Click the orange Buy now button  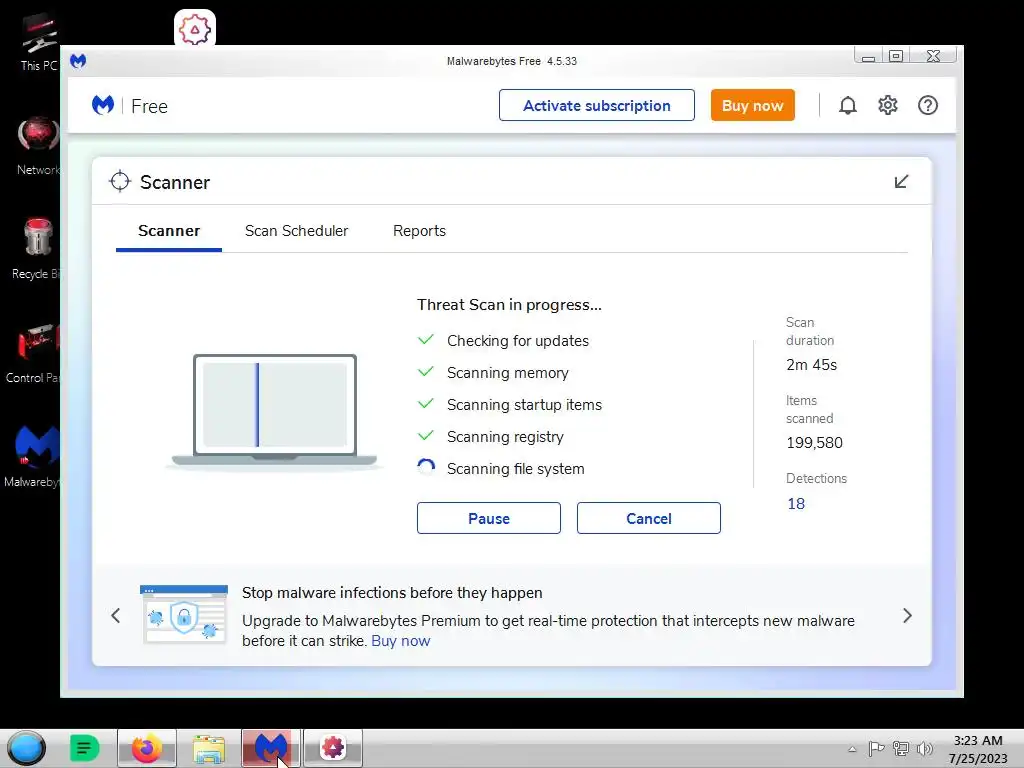pyautogui.click(x=752, y=105)
